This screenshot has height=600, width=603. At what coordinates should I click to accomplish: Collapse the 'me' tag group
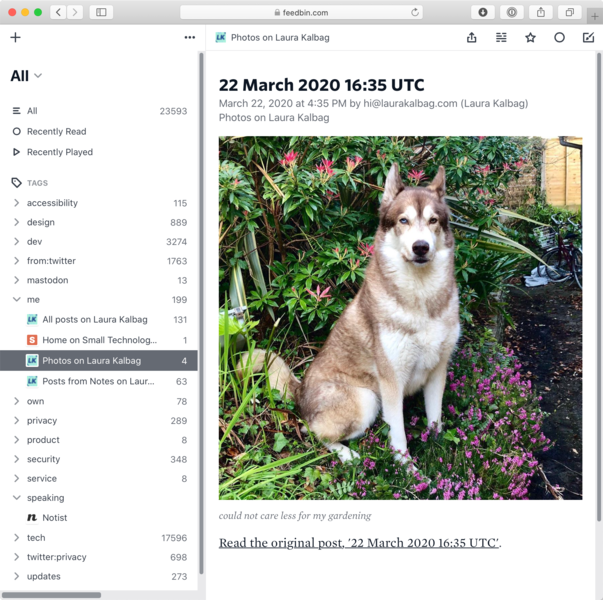coord(16,299)
